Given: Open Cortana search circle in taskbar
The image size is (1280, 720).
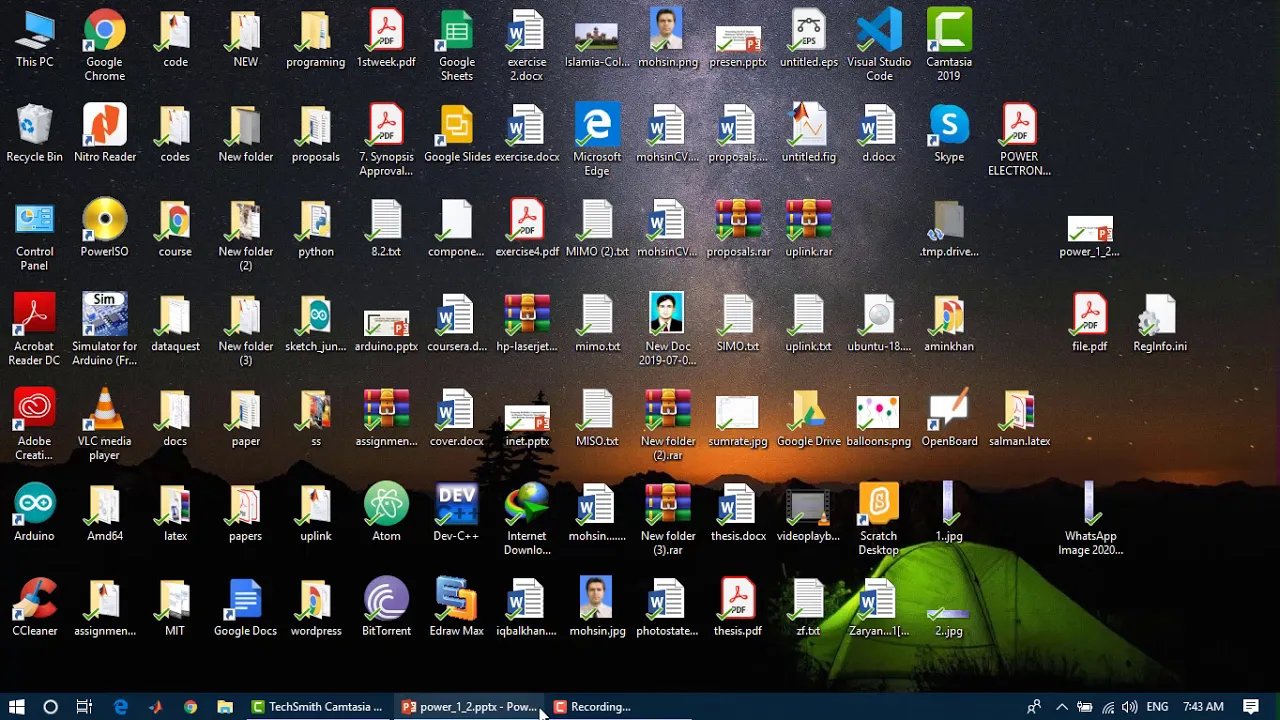Looking at the screenshot, I should [x=50, y=706].
